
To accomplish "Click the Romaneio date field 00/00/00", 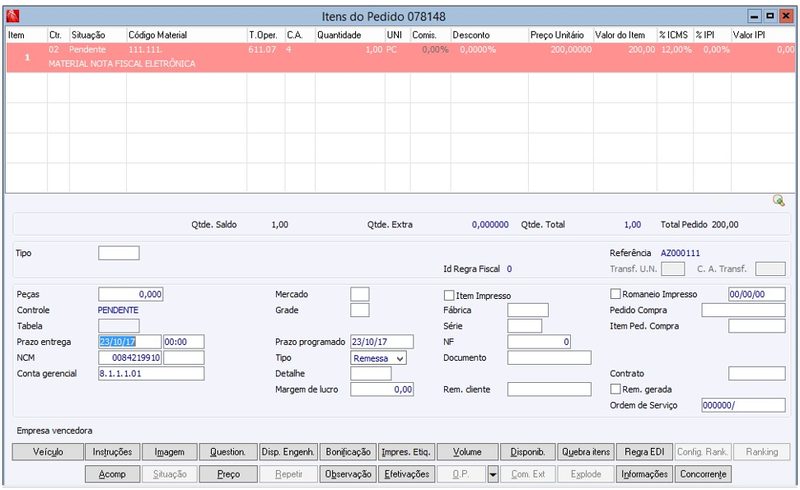I will 757,294.
